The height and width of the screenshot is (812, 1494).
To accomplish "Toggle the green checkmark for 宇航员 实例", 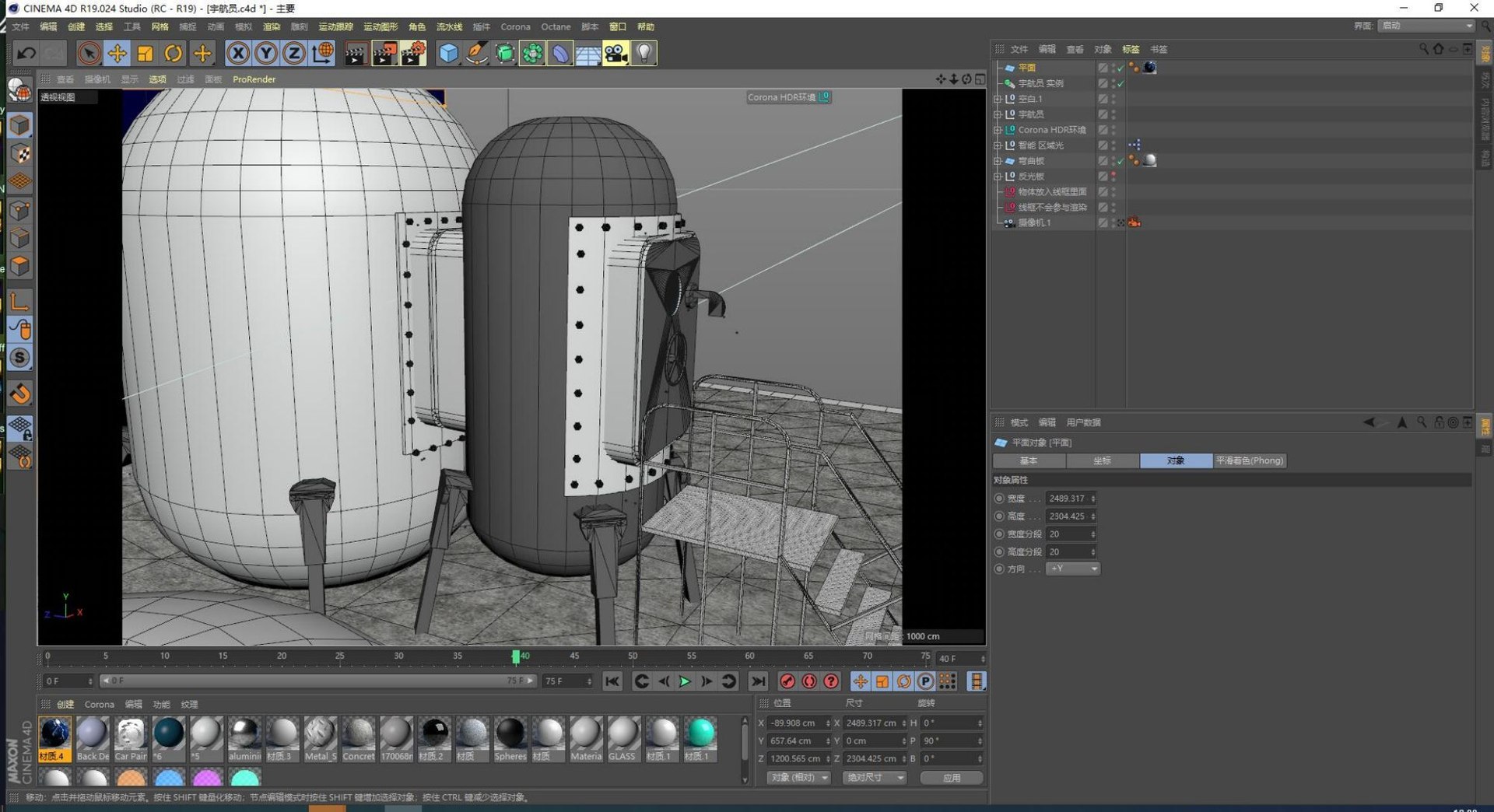I will coord(1120,83).
